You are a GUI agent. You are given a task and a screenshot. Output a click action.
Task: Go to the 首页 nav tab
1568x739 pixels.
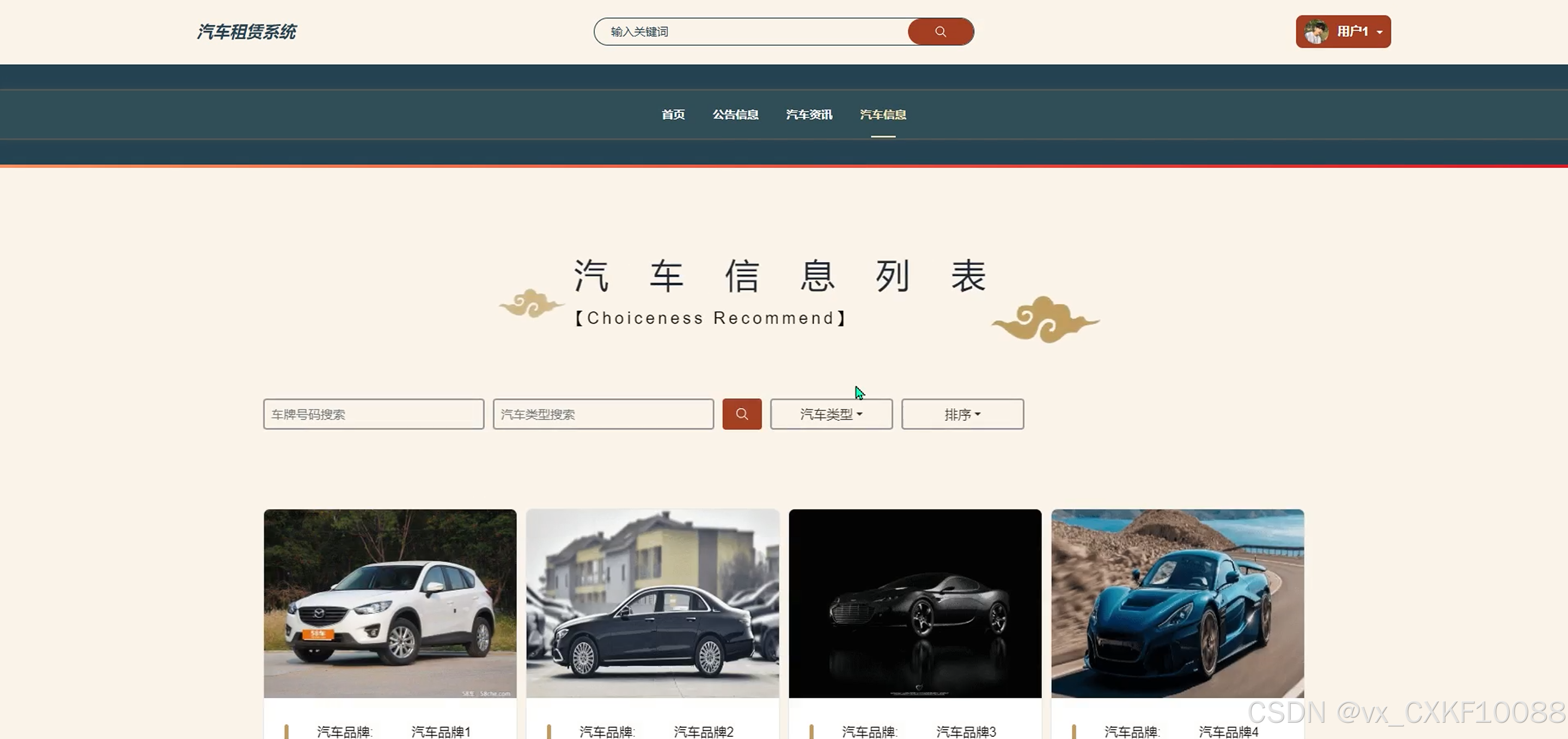[673, 114]
